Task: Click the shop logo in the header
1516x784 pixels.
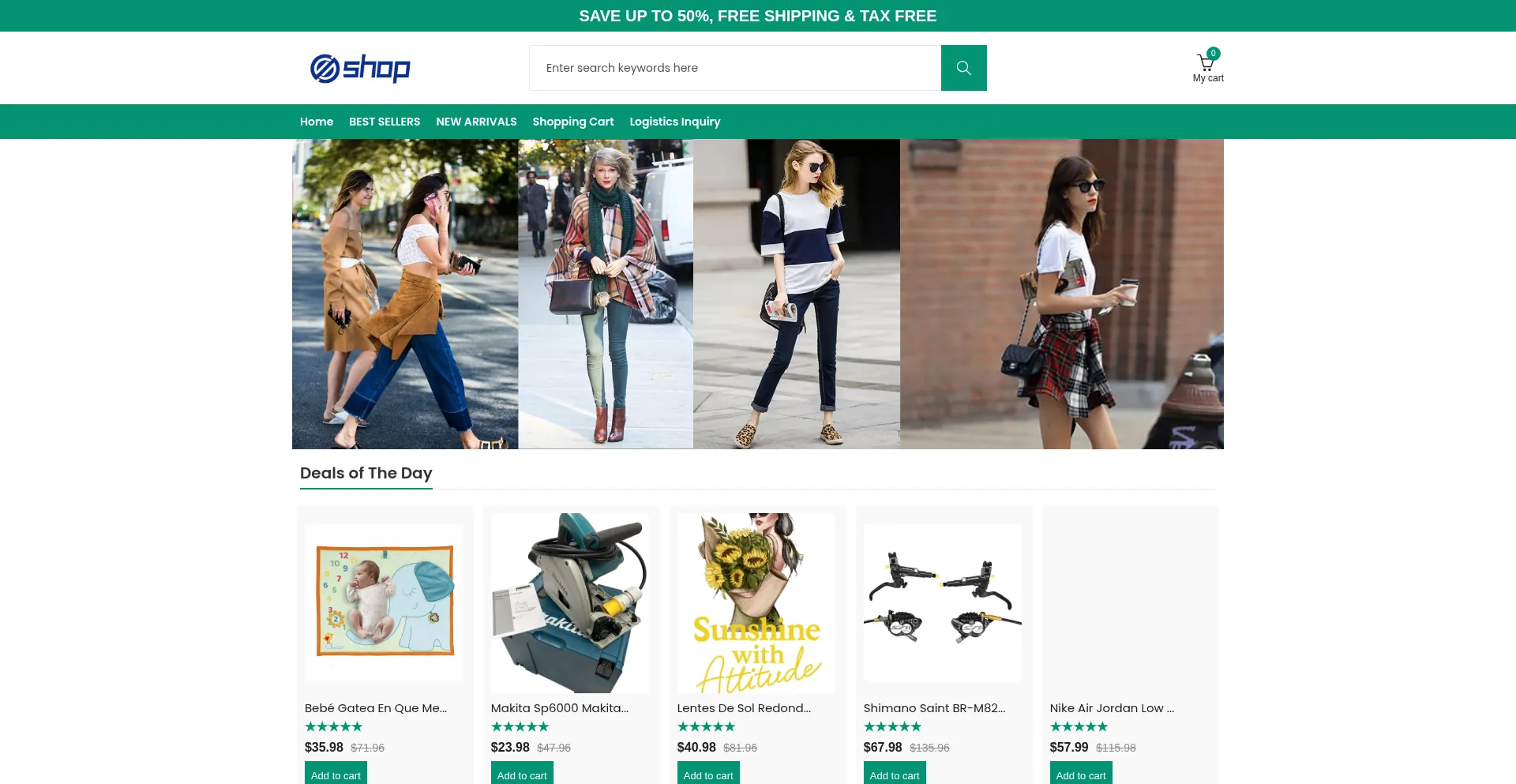Action: tap(360, 68)
